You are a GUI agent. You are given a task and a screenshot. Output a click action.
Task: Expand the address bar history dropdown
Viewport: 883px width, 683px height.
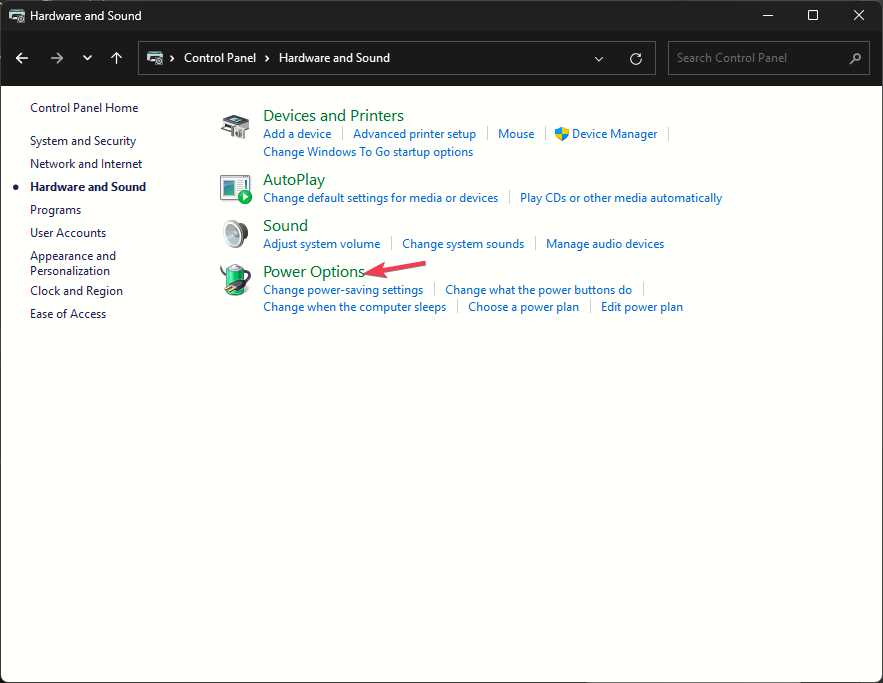click(x=599, y=58)
